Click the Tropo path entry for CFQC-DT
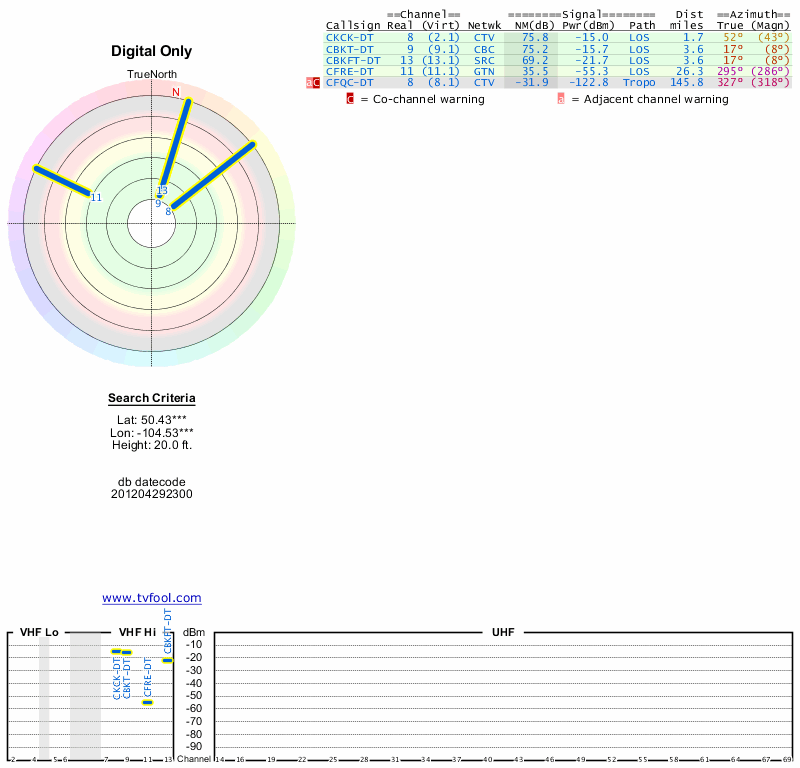800x768 pixels. [x=639, y=83]
